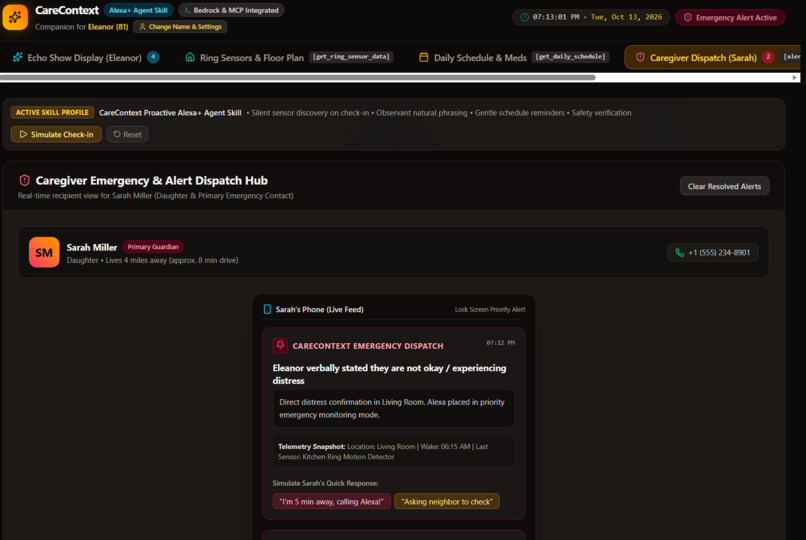Call Sarah at +1 (555) 234-8901
Image resolution: width=806 pixels, height=540 pixels.
click(712, 252)
